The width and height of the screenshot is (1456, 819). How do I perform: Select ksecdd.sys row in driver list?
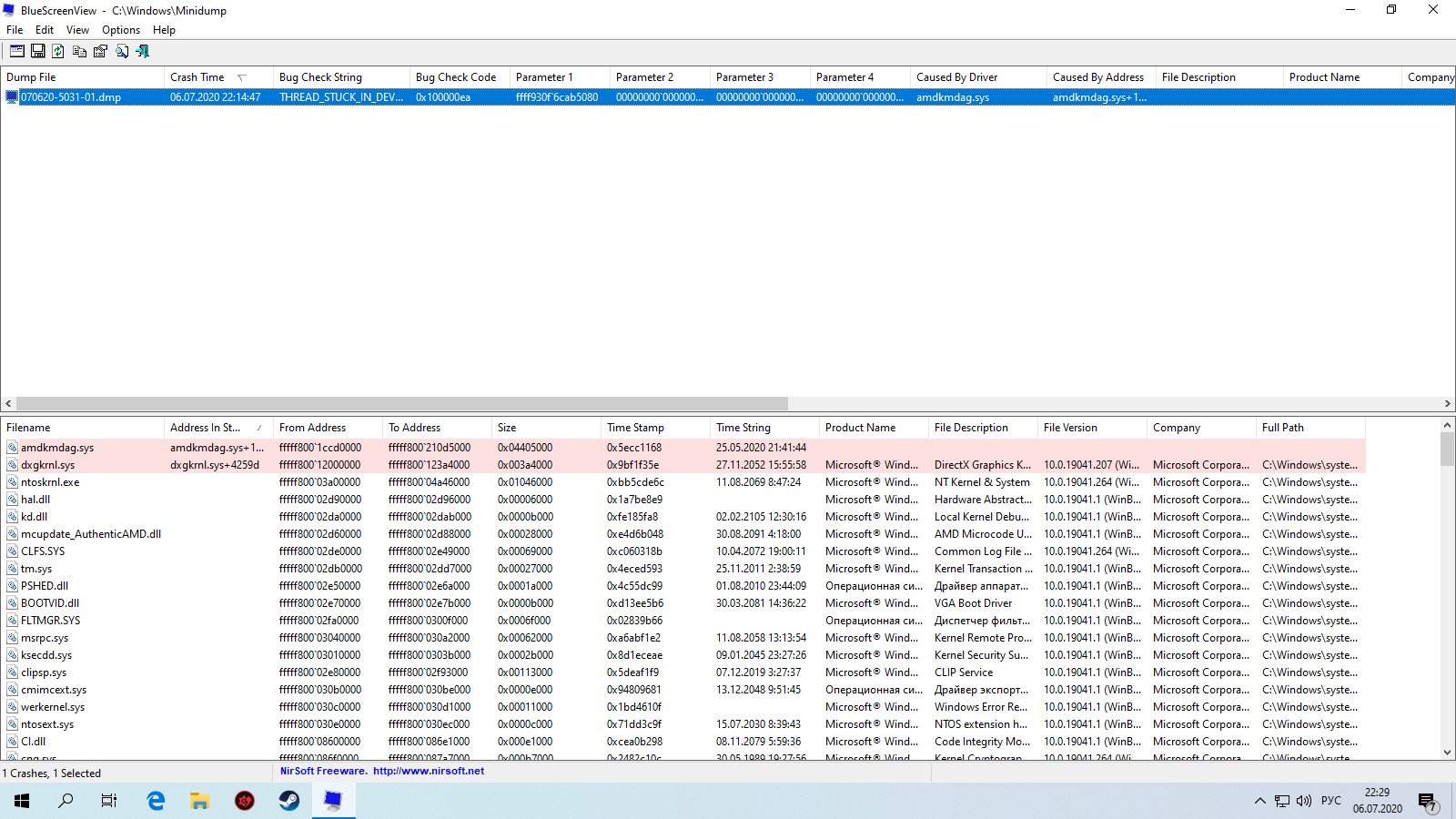click(682, 655)
